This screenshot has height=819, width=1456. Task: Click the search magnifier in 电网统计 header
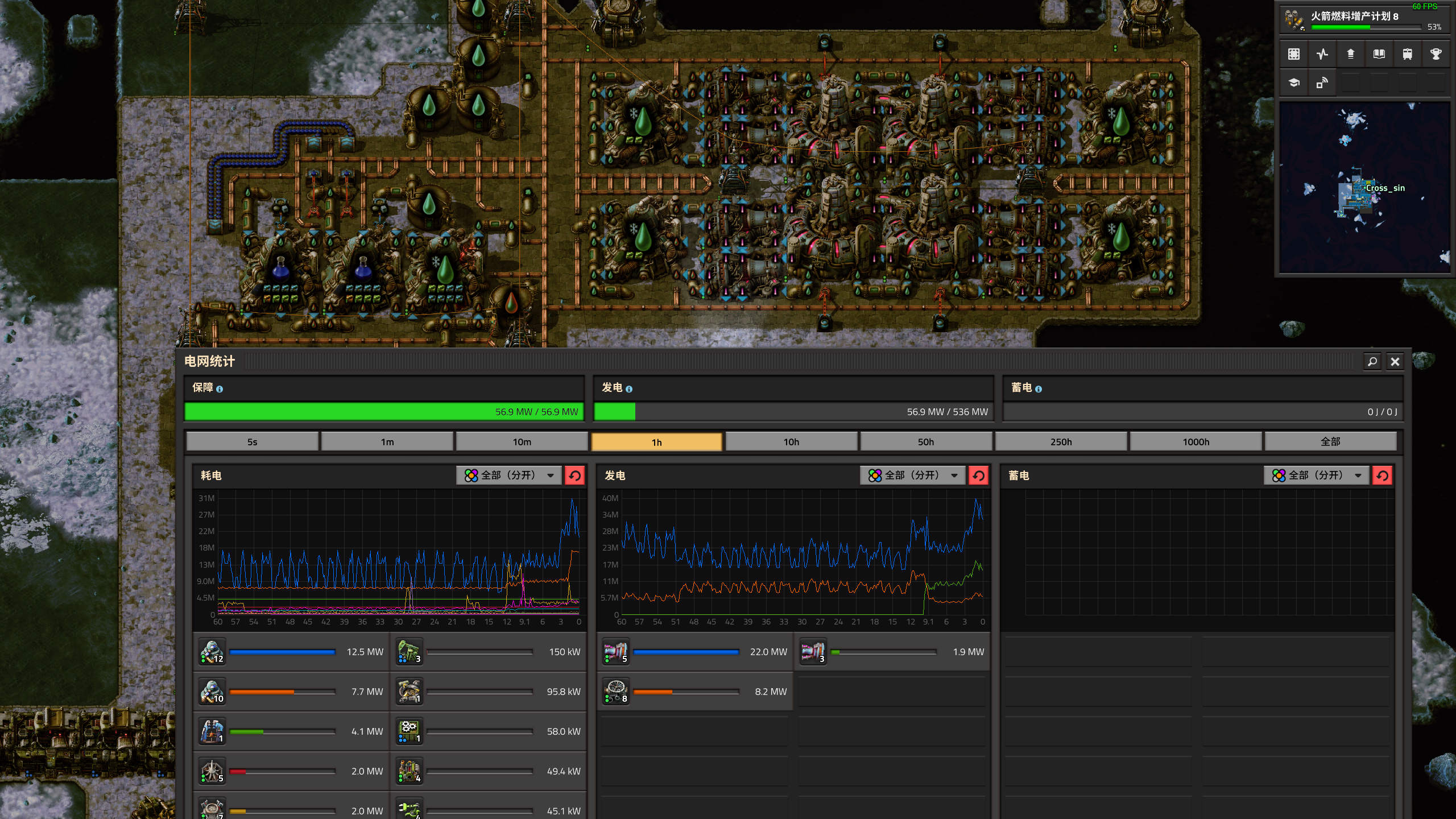point(1372,362)
